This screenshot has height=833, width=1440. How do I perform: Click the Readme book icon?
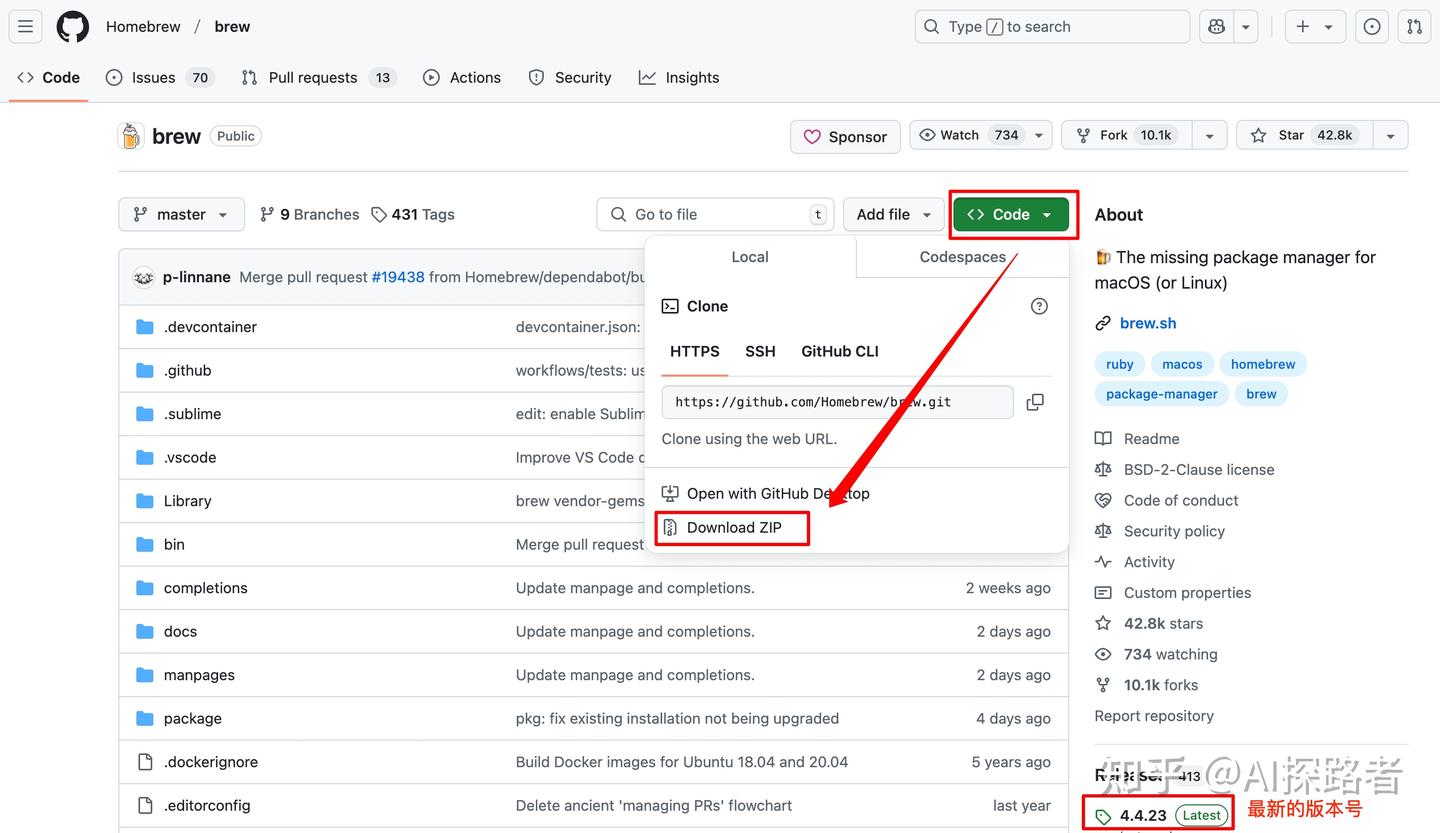[1103, 438]
